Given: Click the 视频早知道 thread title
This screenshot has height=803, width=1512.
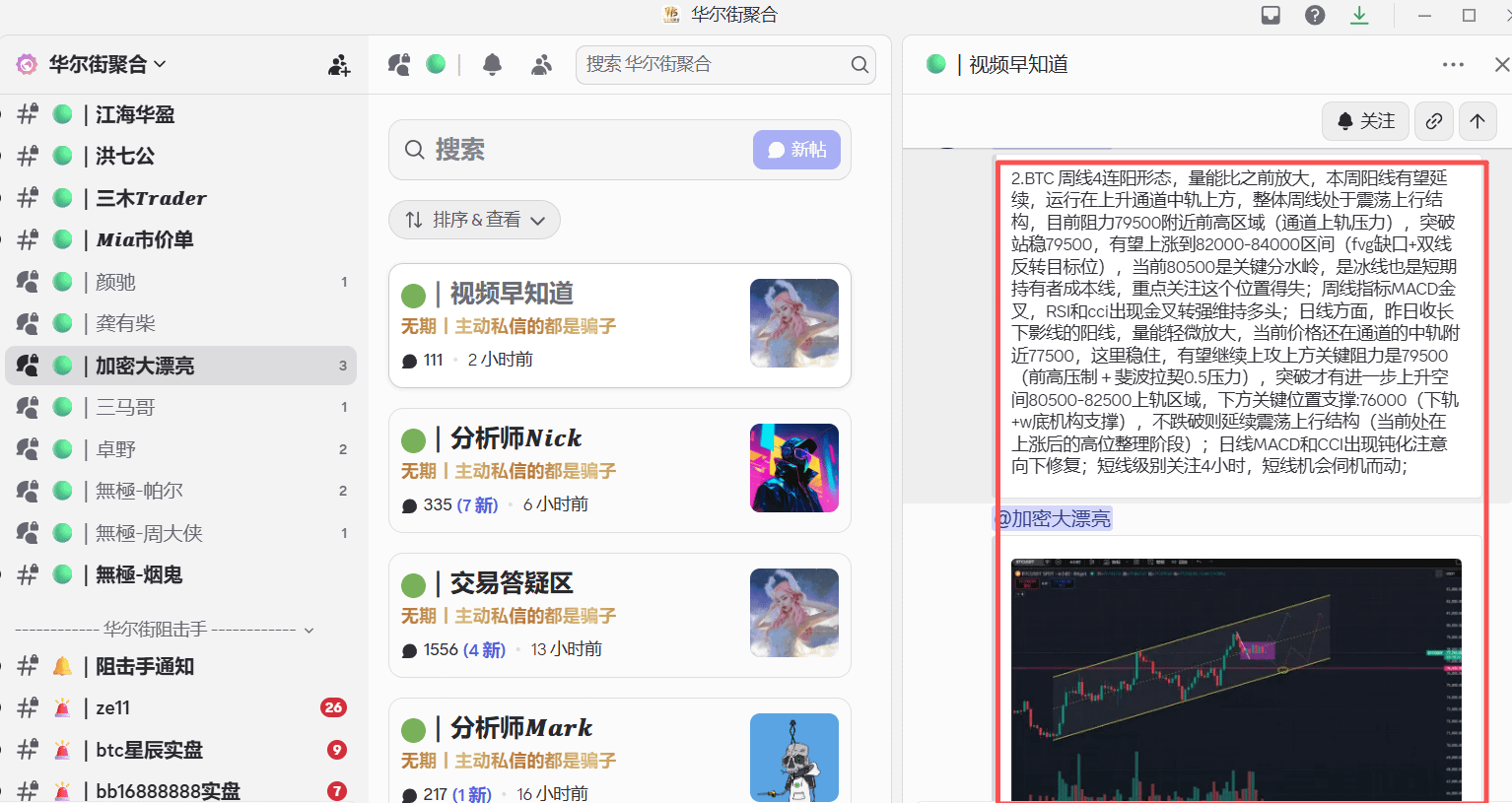Looking at the screenshot, I should pos(1018,65).
